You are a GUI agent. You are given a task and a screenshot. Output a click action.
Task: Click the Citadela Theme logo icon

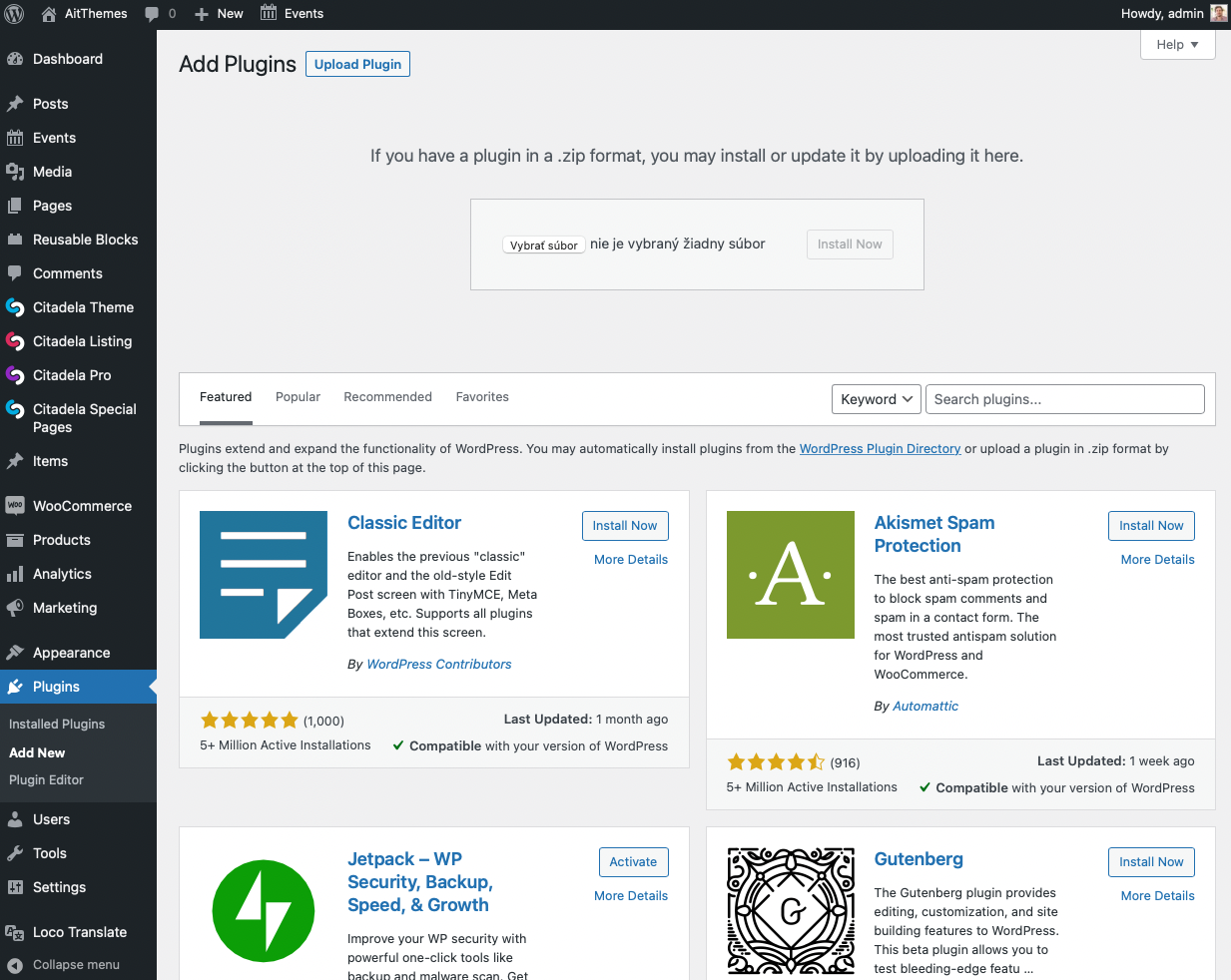click(15, 307)
